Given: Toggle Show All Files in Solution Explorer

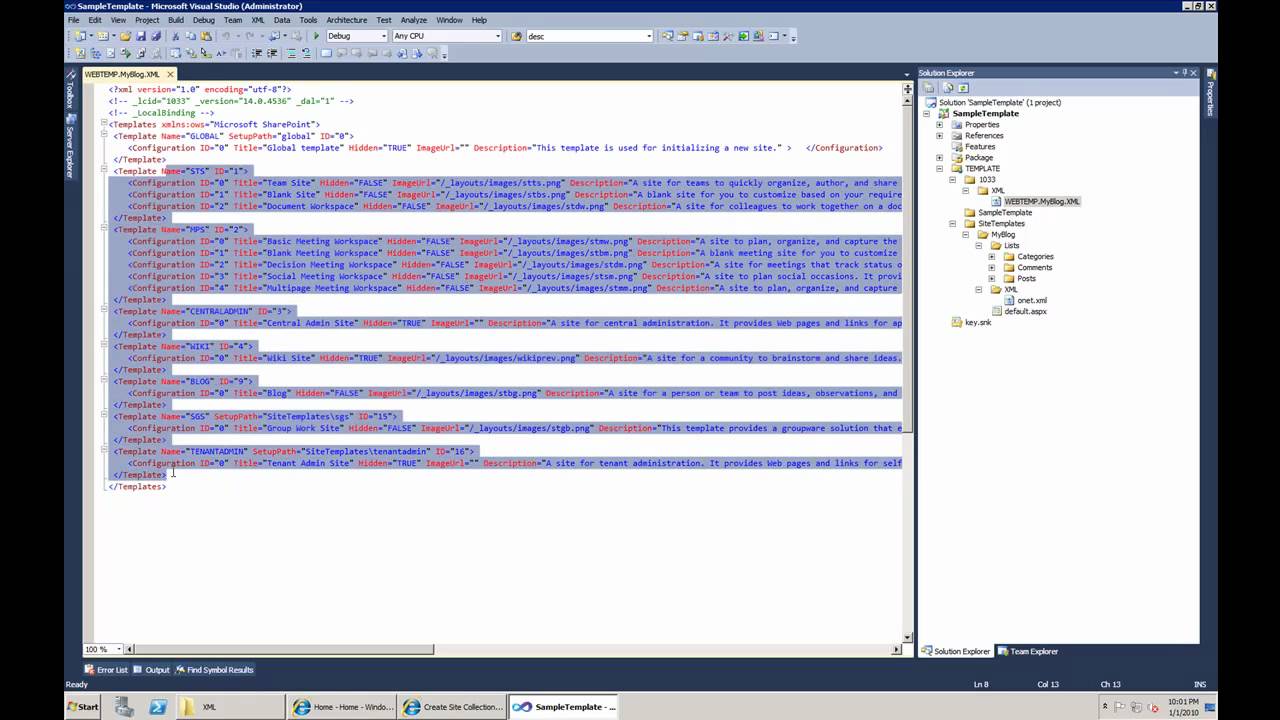Looking at the screenshot, I should click(x=948, y=88).
